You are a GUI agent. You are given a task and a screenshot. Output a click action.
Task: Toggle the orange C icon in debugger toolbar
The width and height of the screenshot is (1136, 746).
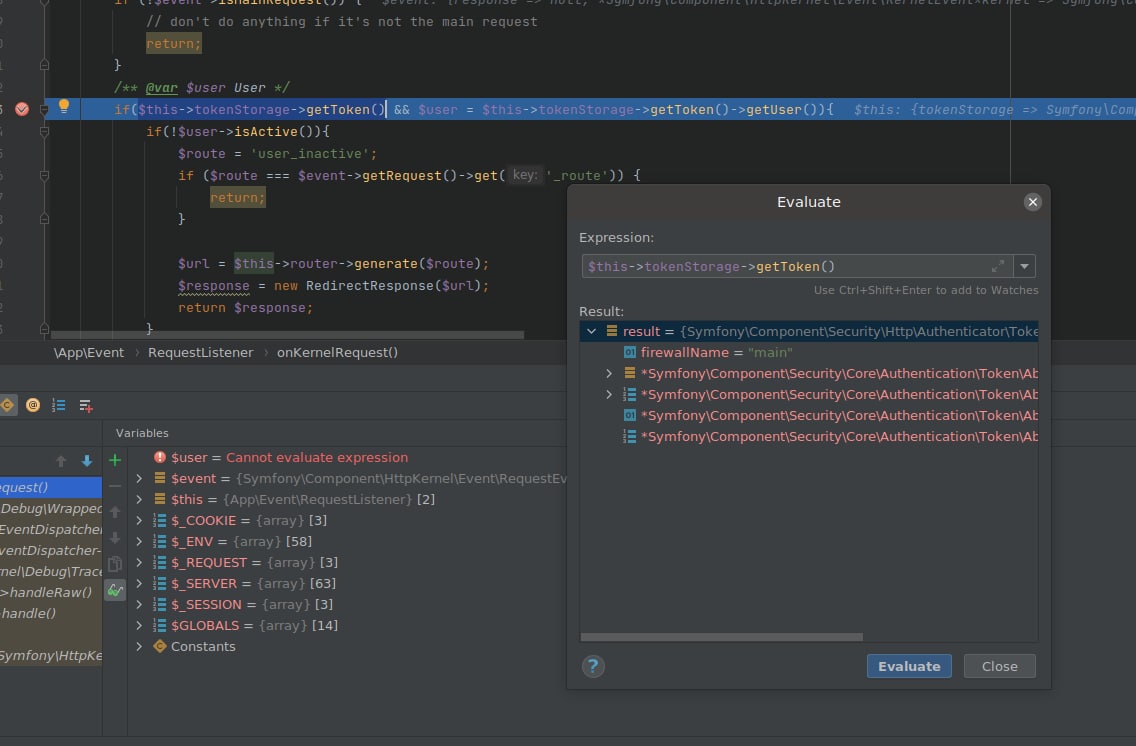point(7,405)
